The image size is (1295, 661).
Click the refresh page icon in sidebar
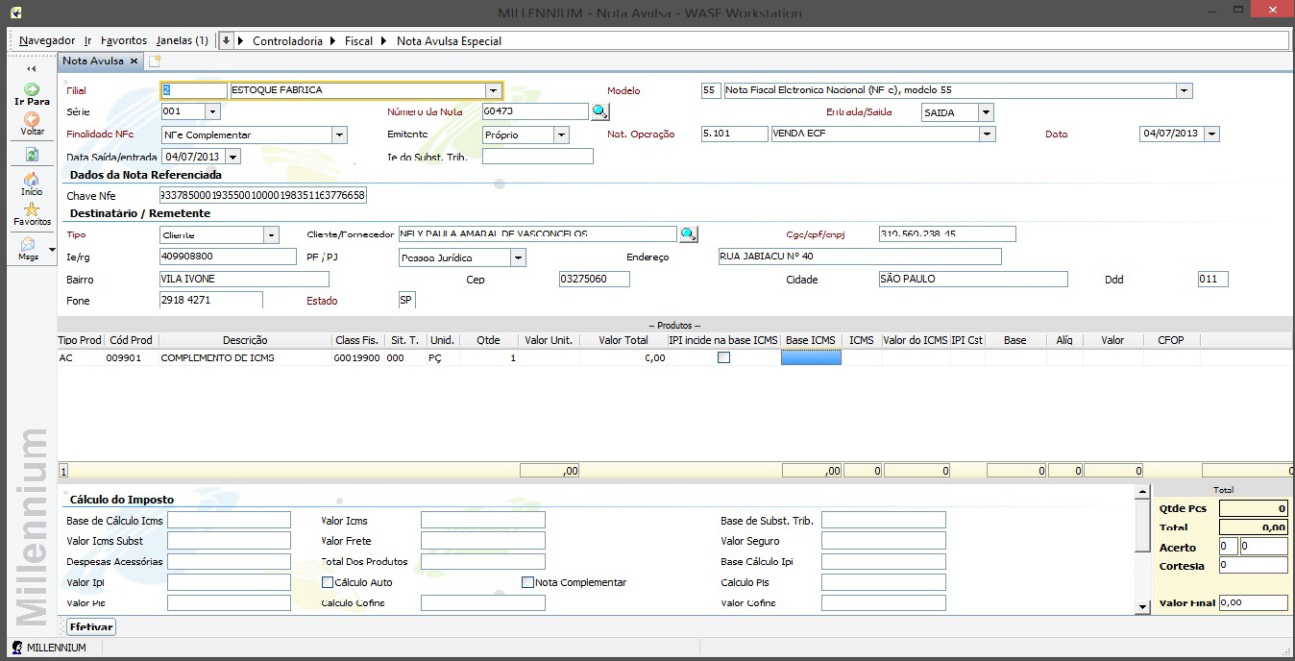click(31, 155)
